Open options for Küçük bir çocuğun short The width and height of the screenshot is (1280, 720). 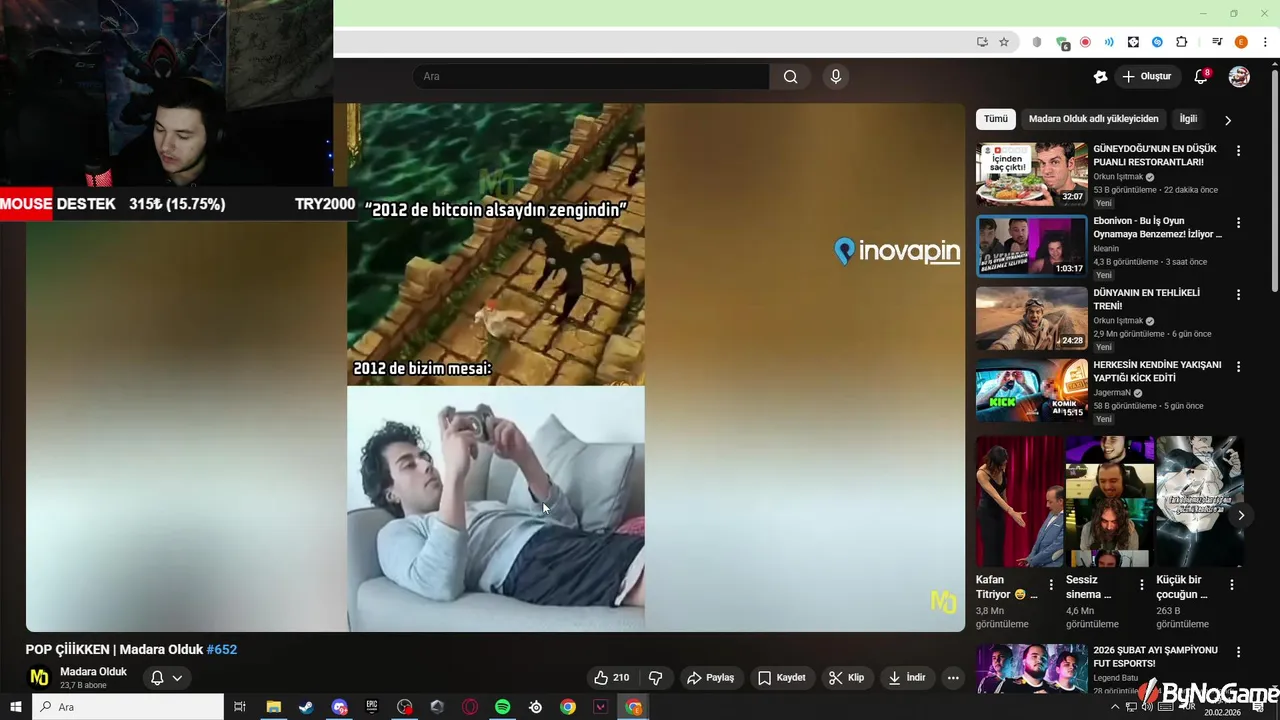1232,585
